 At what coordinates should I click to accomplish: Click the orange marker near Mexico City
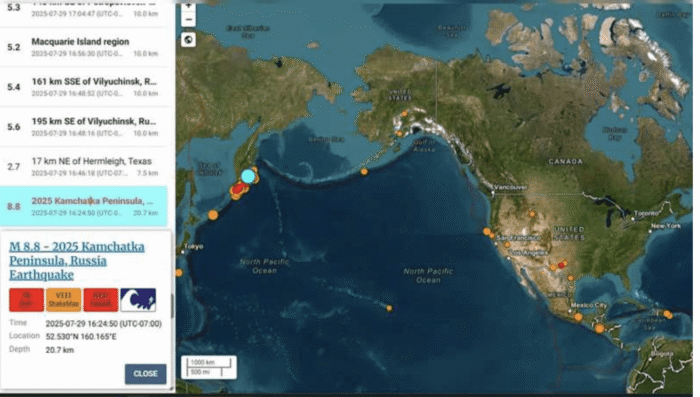578,318
